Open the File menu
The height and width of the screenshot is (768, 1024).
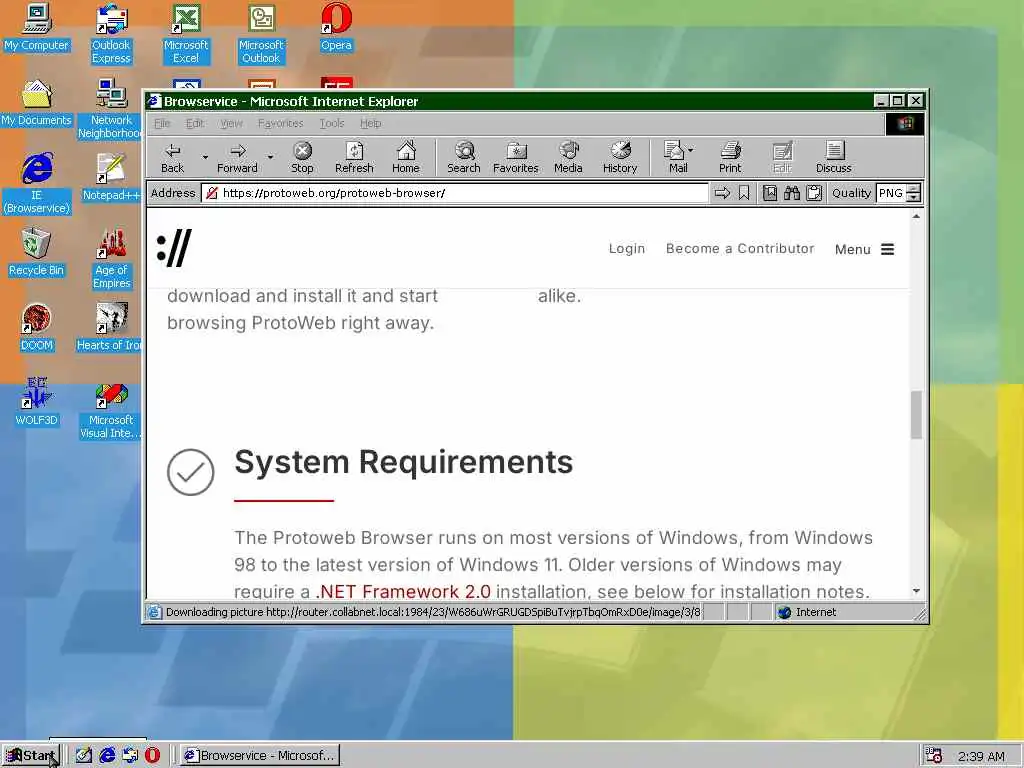coord(162,123)
